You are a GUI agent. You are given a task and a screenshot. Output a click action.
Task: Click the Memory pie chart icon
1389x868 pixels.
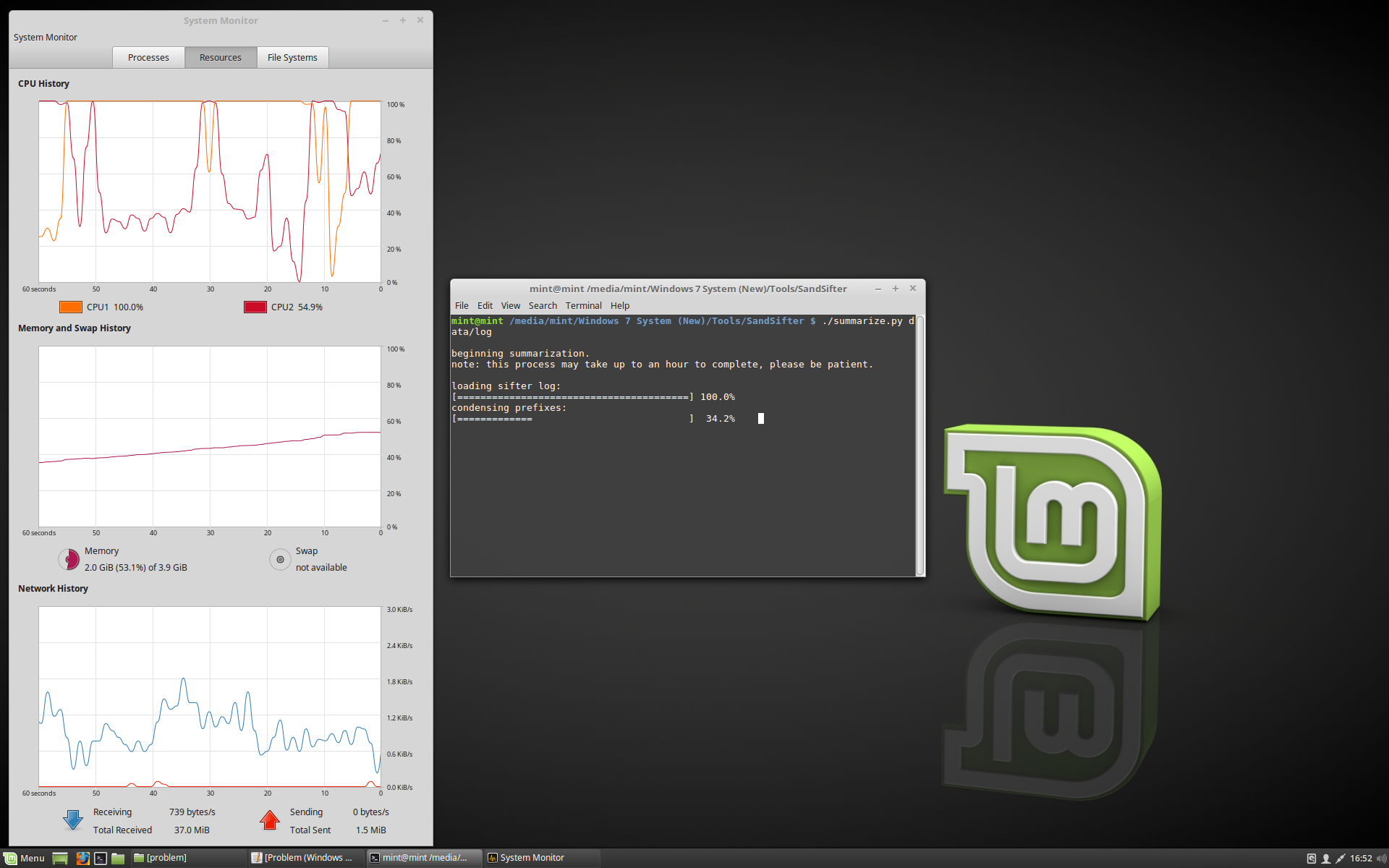[69, 559]
